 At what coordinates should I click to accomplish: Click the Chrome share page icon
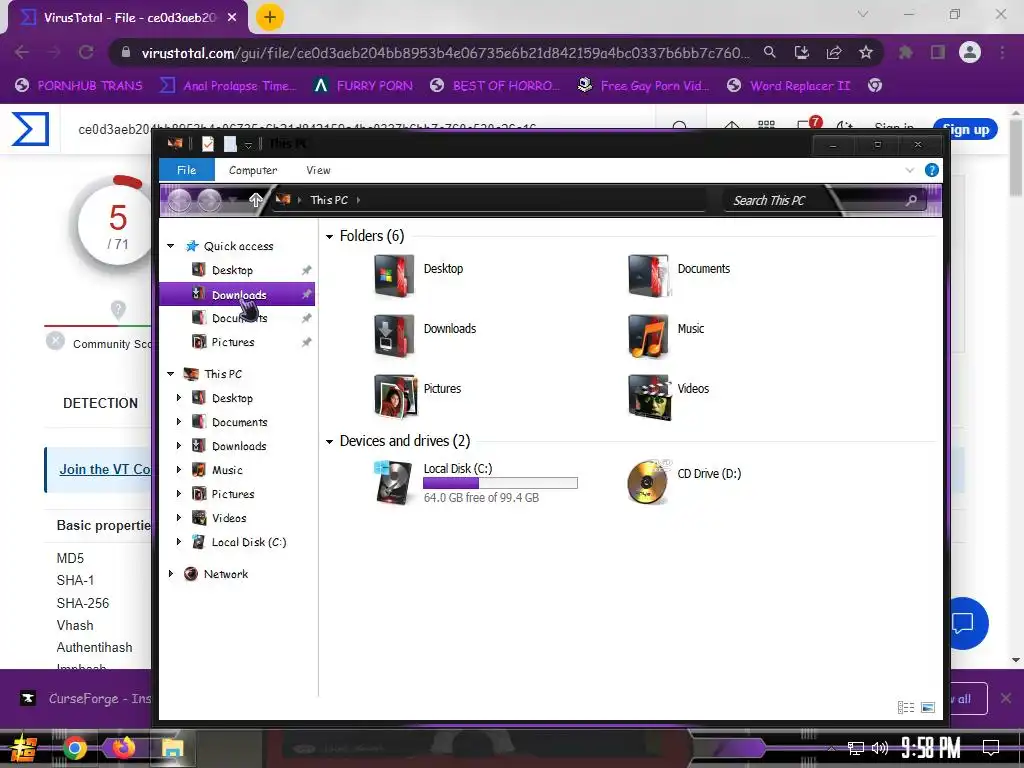(833, 52)
